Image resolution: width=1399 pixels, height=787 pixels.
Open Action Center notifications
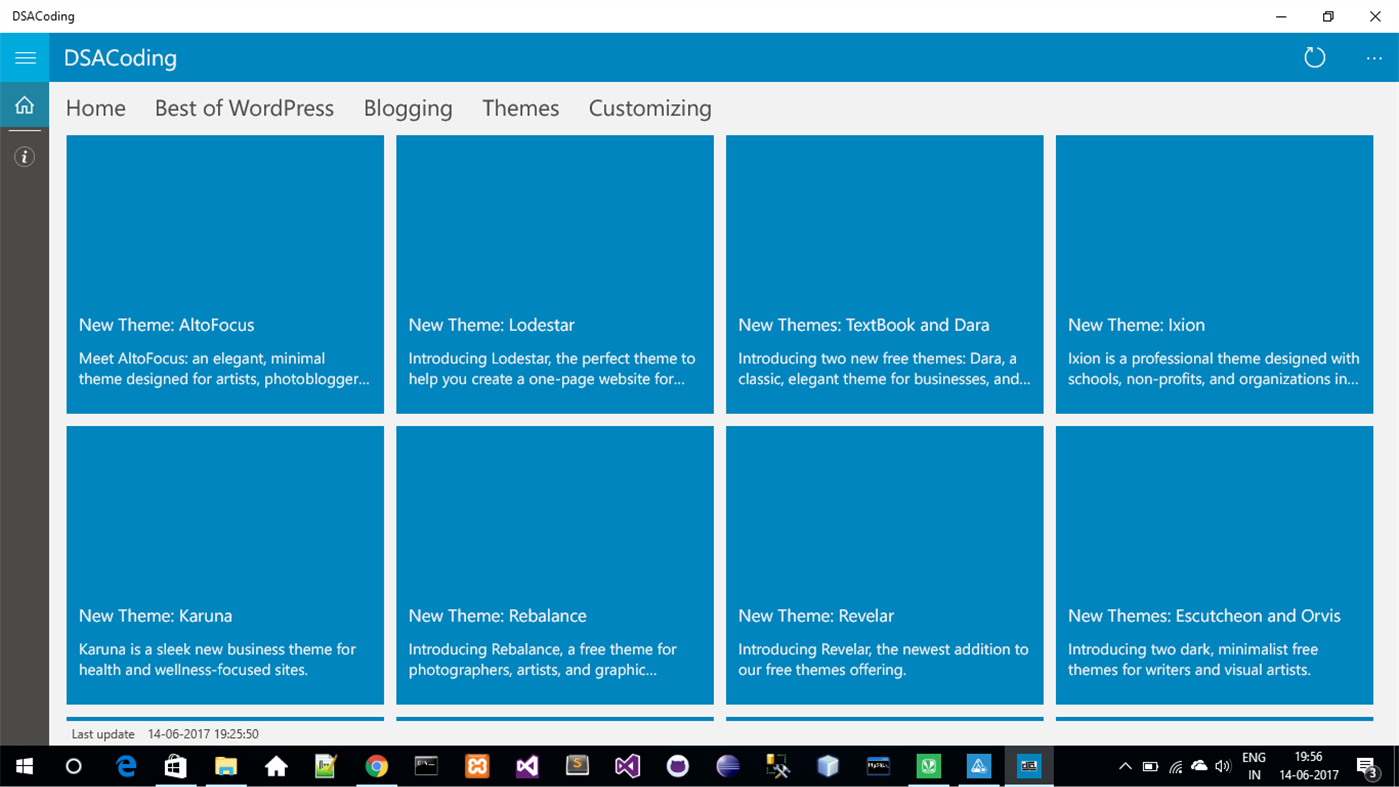1368,766
